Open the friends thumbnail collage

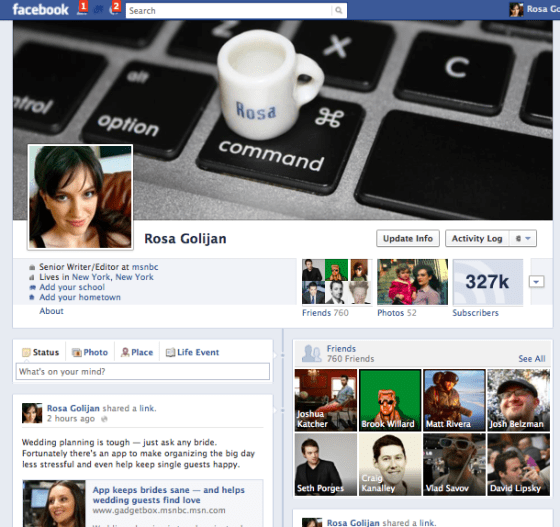[x=337, y=282]
